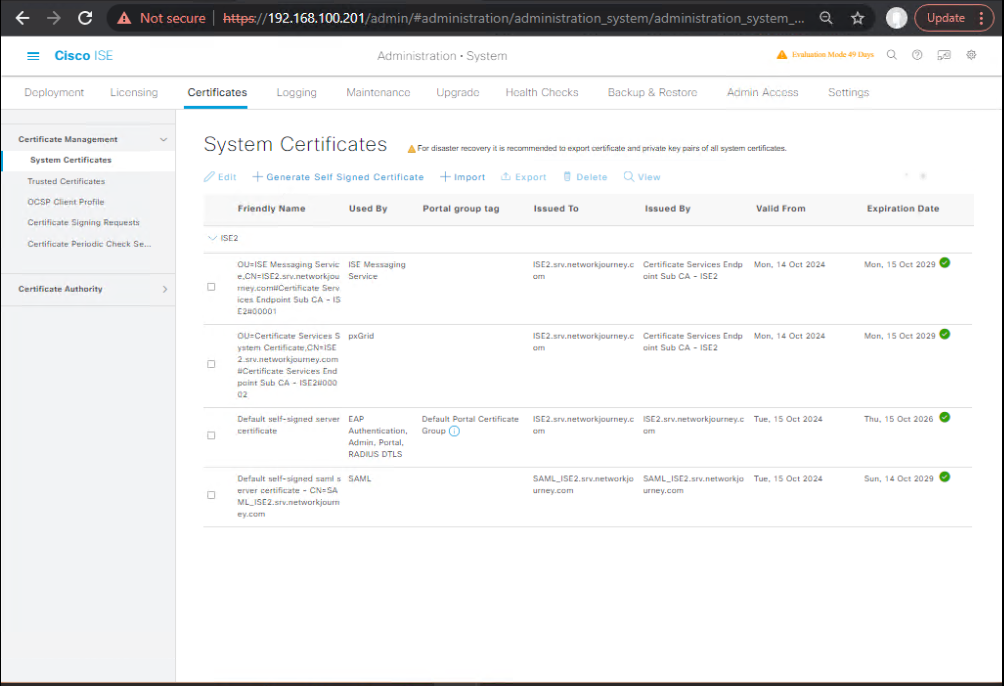Image resolution: width=1004 pixels, height=686 pixels.
Task: Open the Cisco ISE hamburger menu
Action: tap(33, 56)
